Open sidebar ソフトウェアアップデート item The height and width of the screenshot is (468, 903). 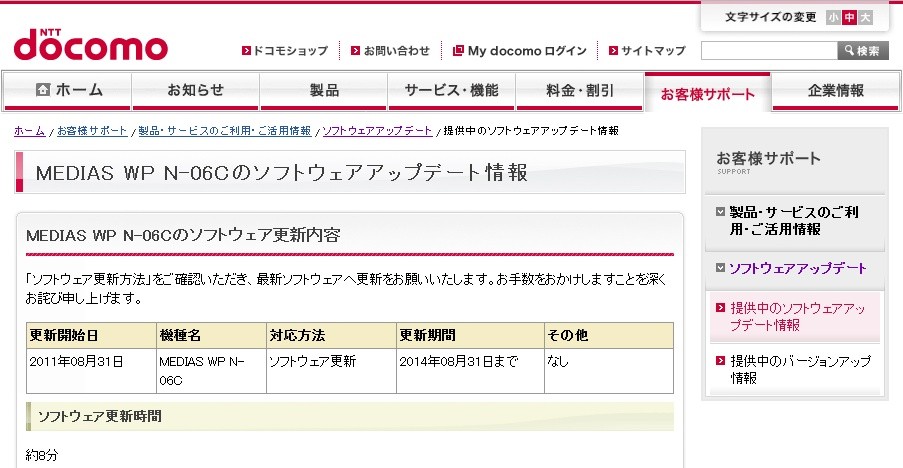point(797,268)
